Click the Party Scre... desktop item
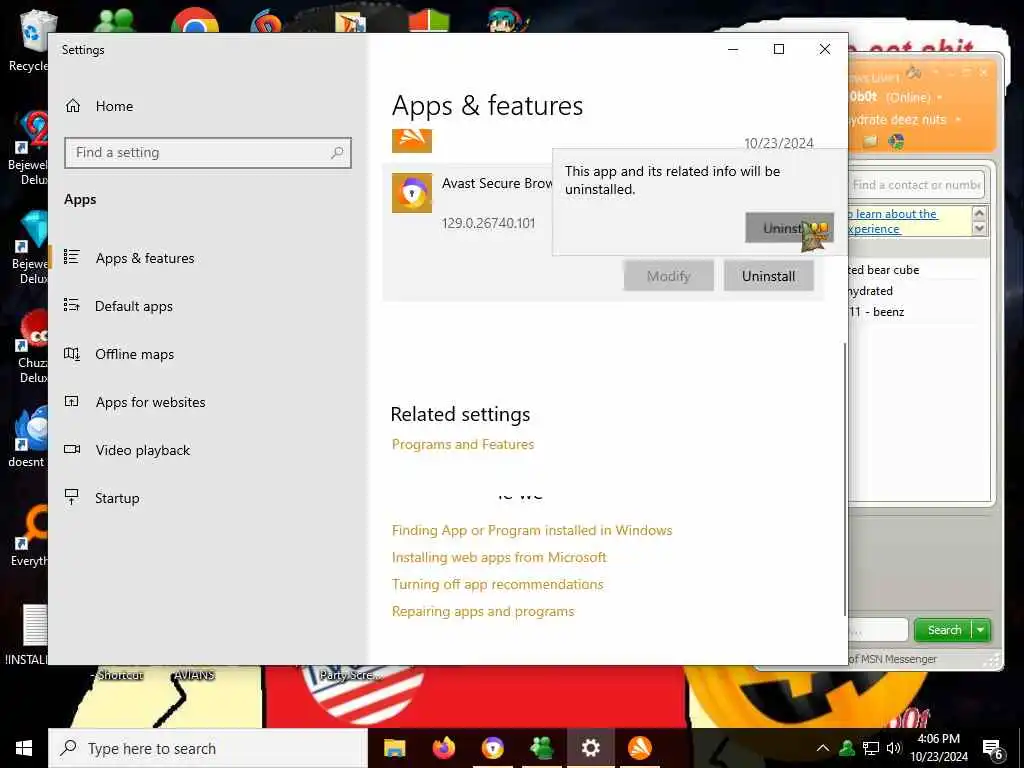 351,675
